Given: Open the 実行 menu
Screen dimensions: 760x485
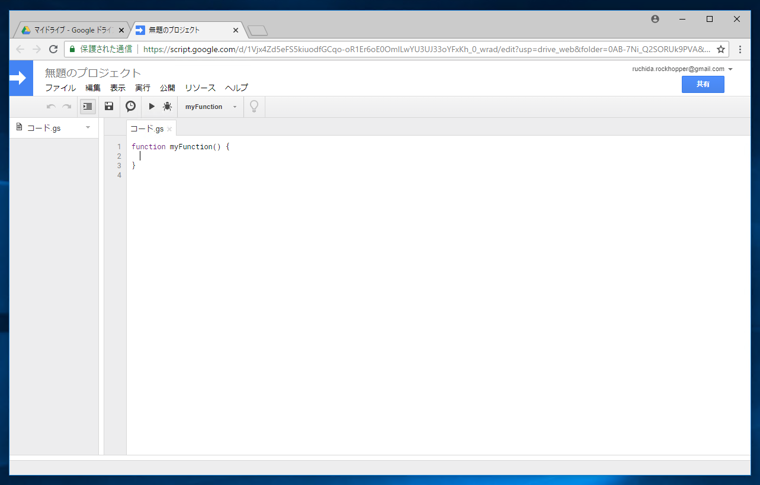Looking at the screenshot, I should click(142, 88).
